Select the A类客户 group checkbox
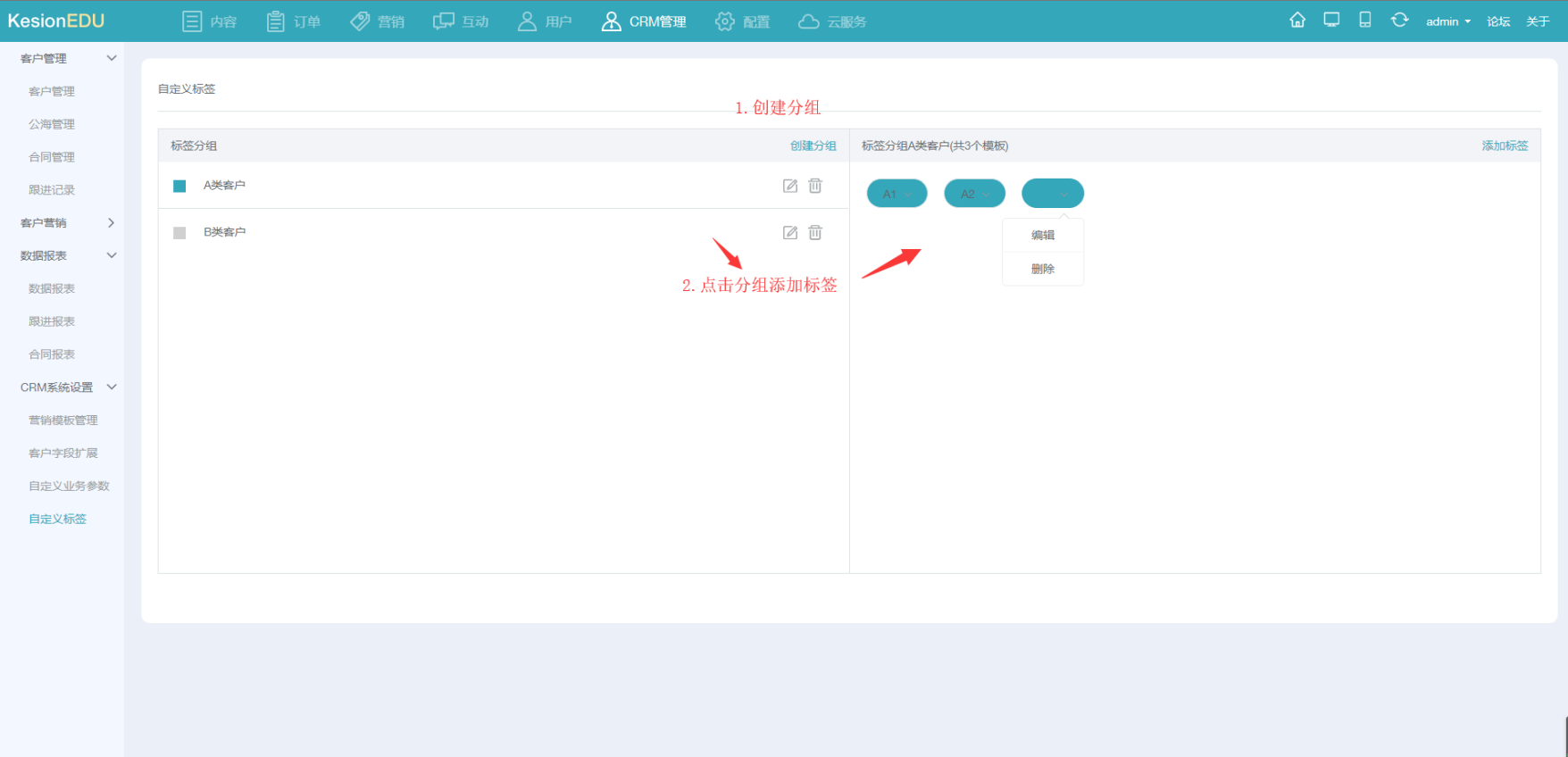 pos(179,186)
